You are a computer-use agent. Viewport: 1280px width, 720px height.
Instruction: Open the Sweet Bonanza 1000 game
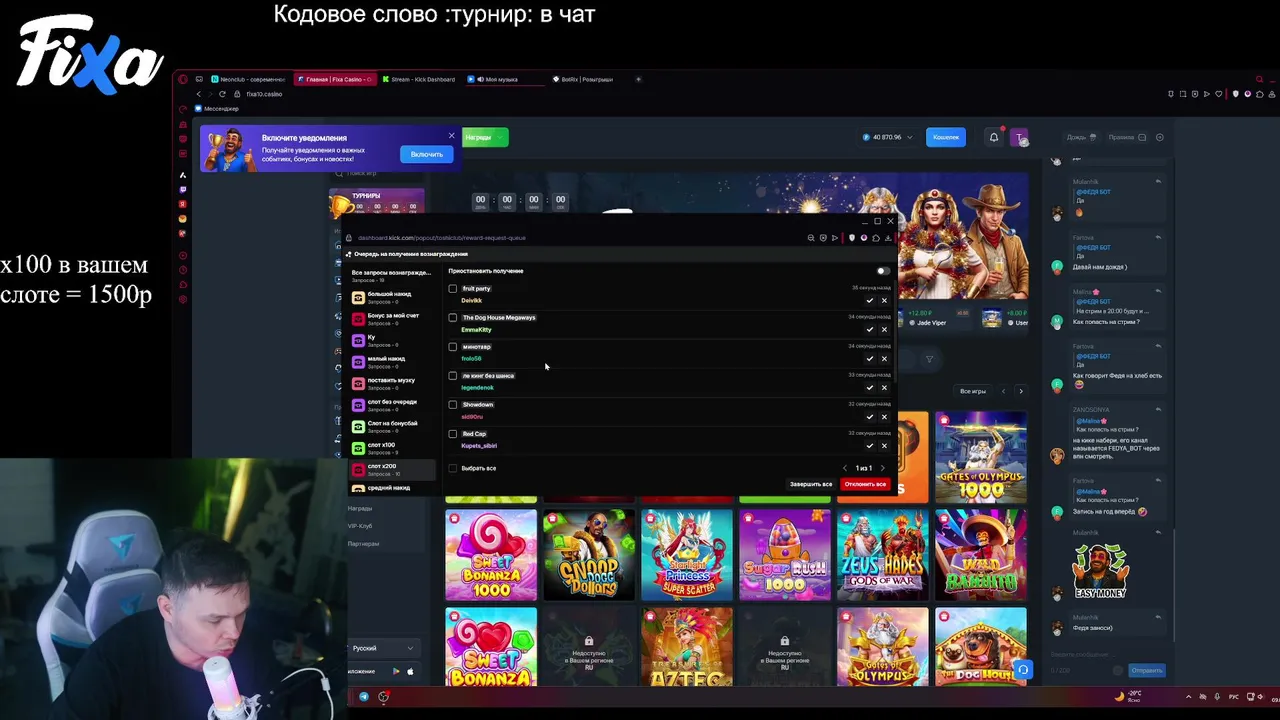491,554
